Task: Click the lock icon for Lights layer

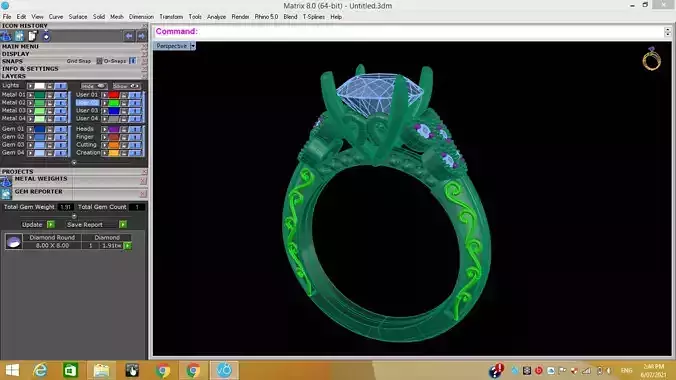Action: click(x=50, y=86)
